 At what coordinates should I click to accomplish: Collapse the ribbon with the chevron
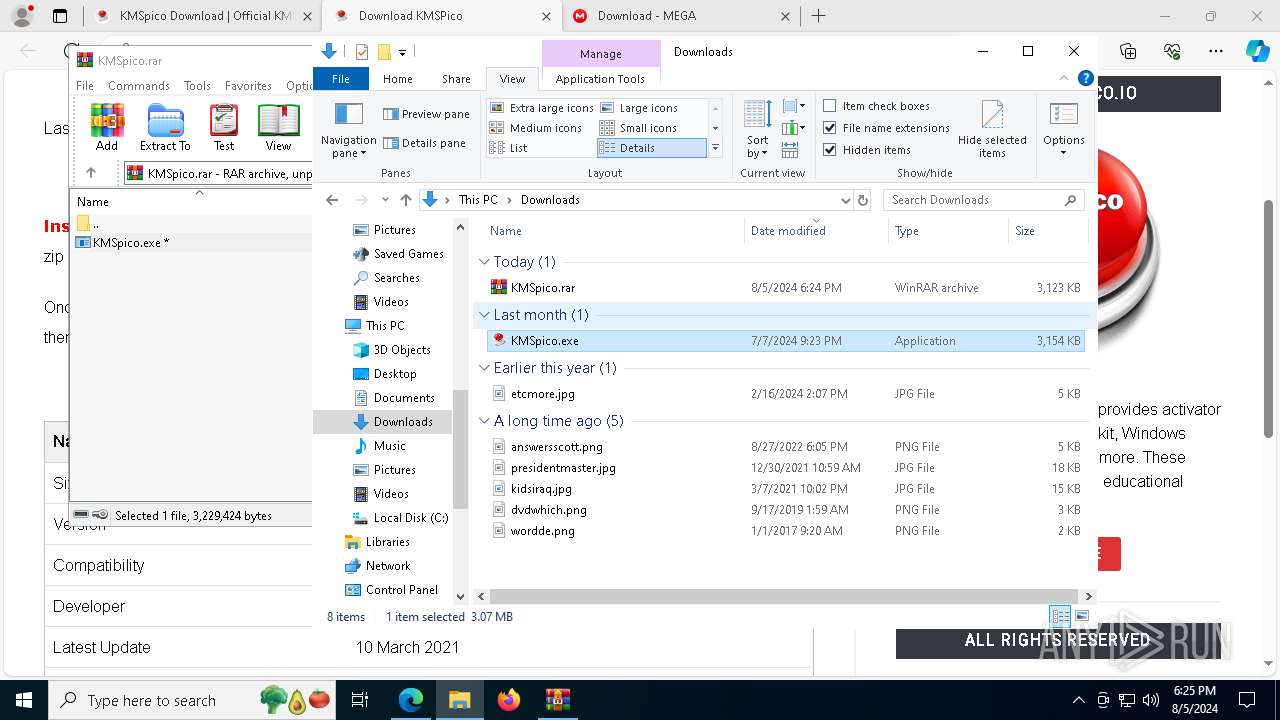(1064, 78)
